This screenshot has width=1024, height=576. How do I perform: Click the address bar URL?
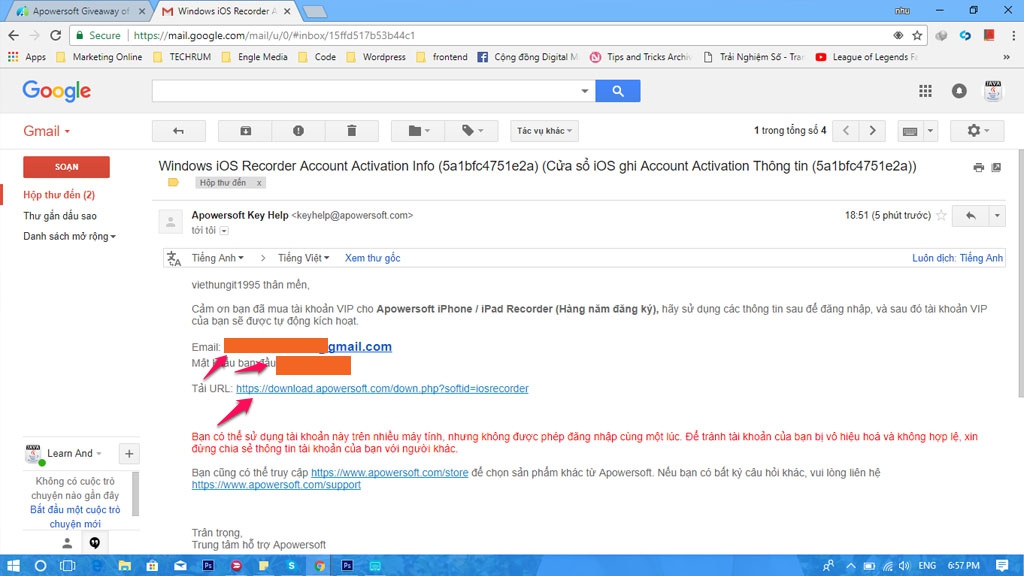(x=274, y=35)
